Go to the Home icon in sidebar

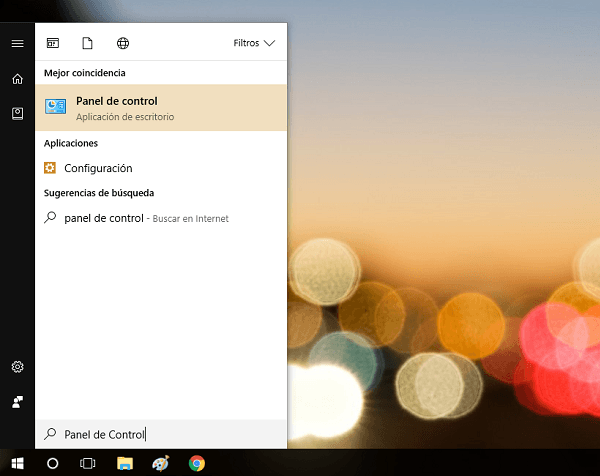17,79
